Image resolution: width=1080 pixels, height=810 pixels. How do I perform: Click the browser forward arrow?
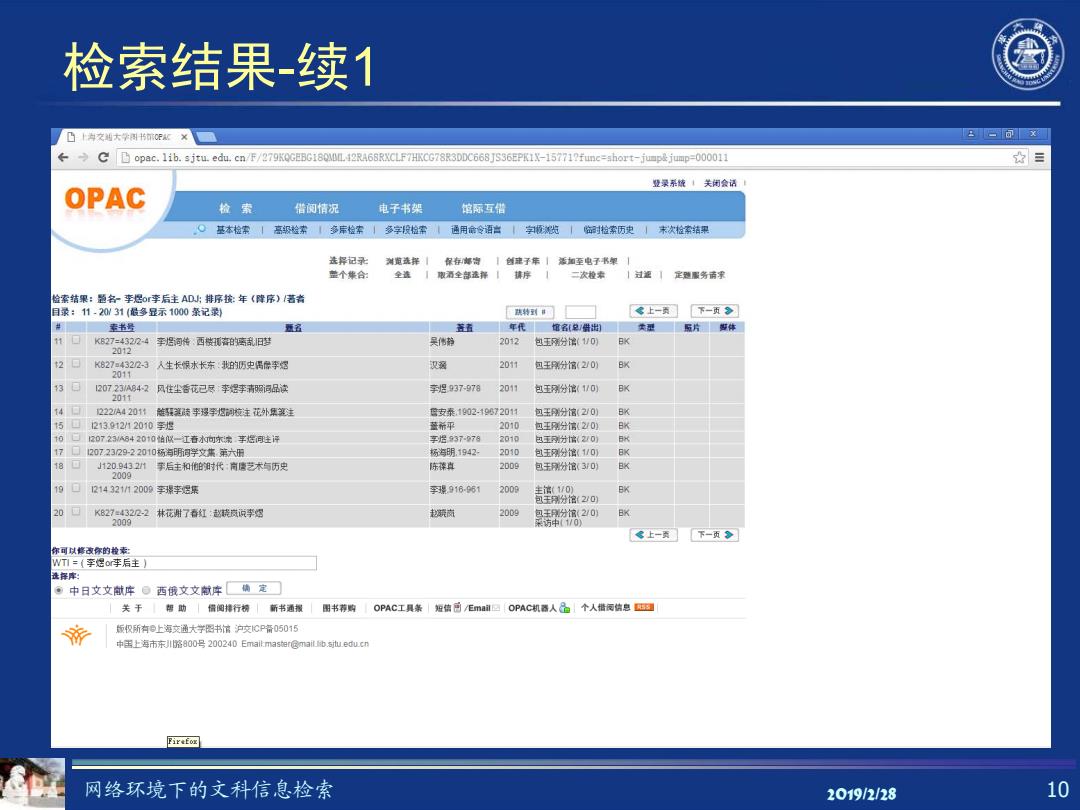click(x=83, y=157)
